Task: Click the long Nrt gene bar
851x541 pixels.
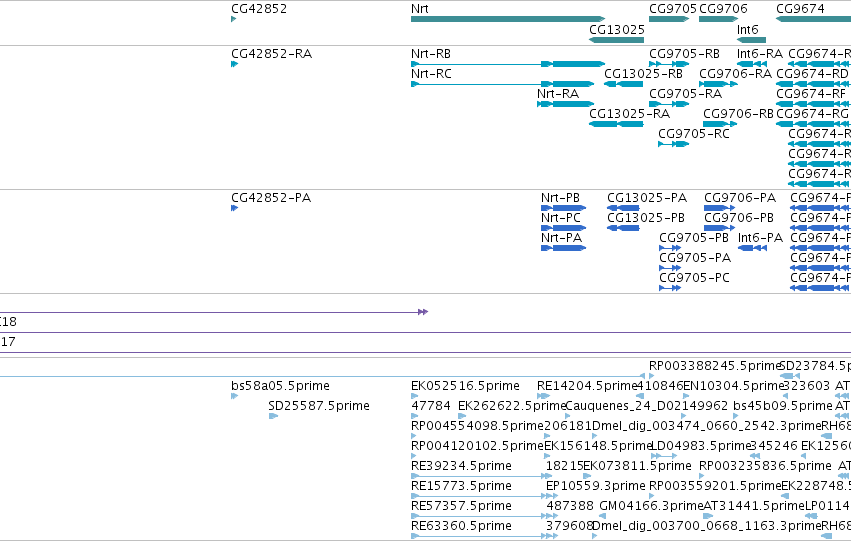Action: [x=507, y=19]
